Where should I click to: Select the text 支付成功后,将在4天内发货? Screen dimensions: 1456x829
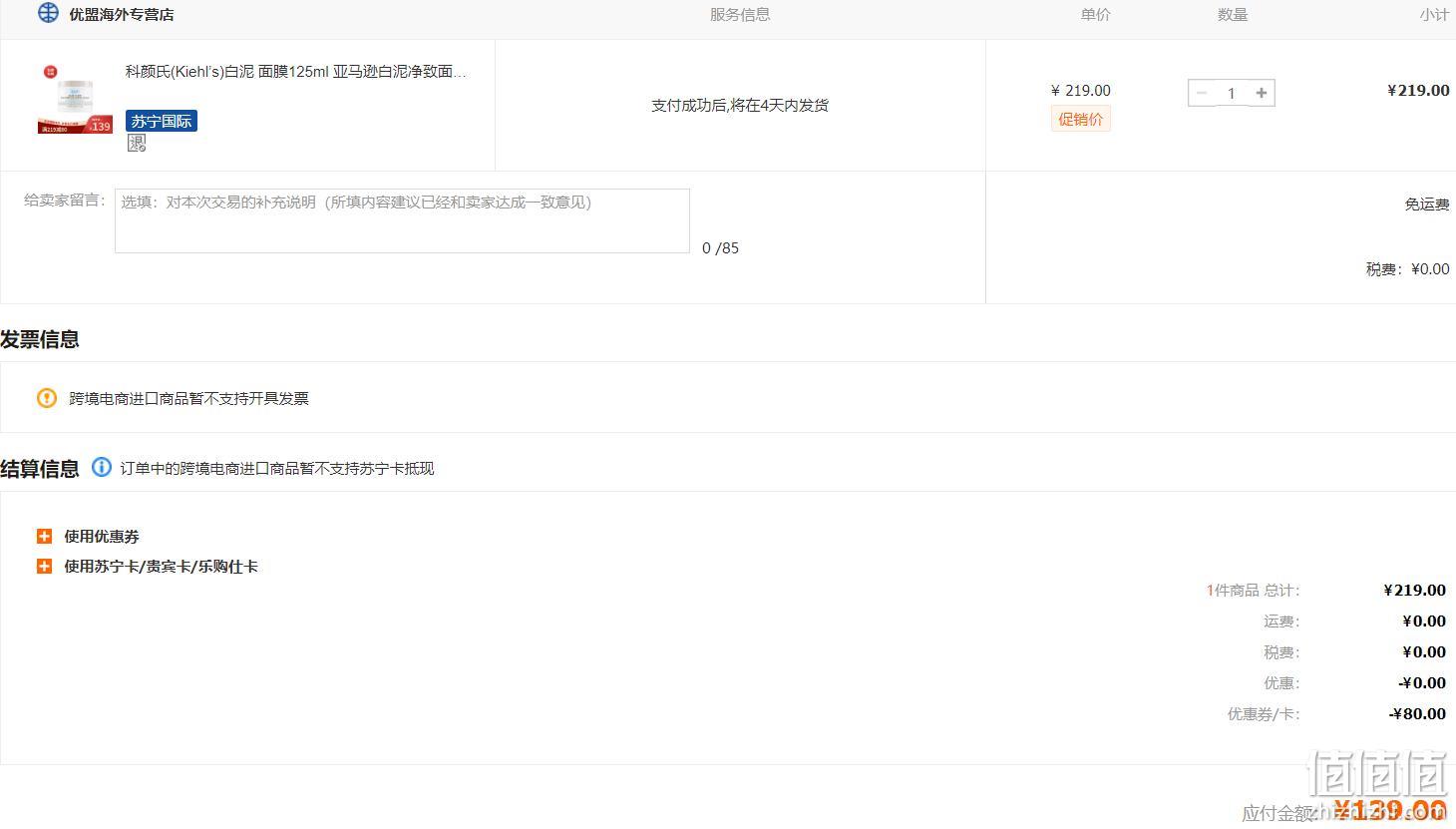pyautogui.click(x=740, y=106)
